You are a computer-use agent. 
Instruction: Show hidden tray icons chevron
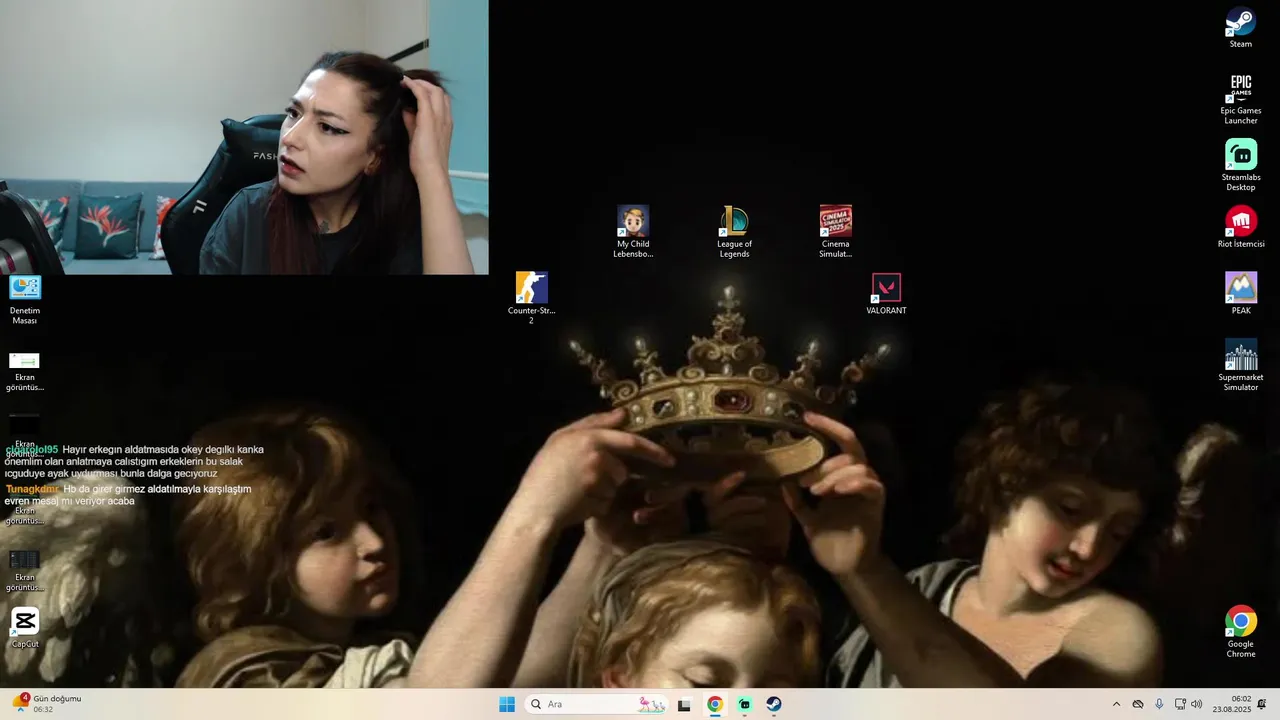click(x=1116, y=704)
